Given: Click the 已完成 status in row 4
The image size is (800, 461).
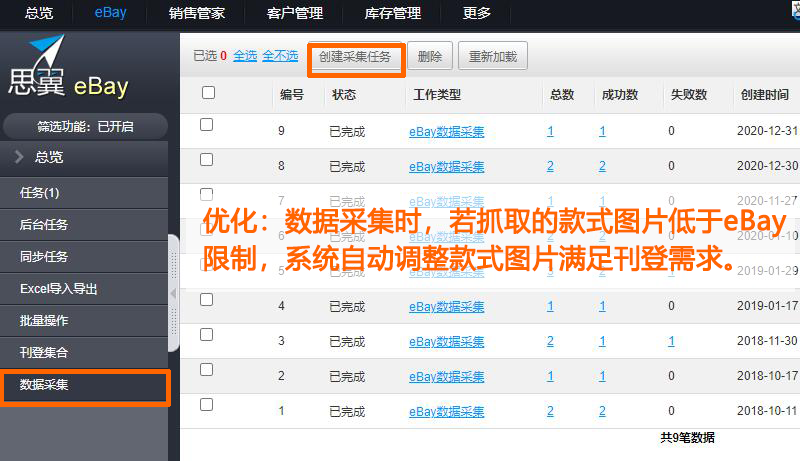Looking at the screenshot, I should click(x=347, y=306).
